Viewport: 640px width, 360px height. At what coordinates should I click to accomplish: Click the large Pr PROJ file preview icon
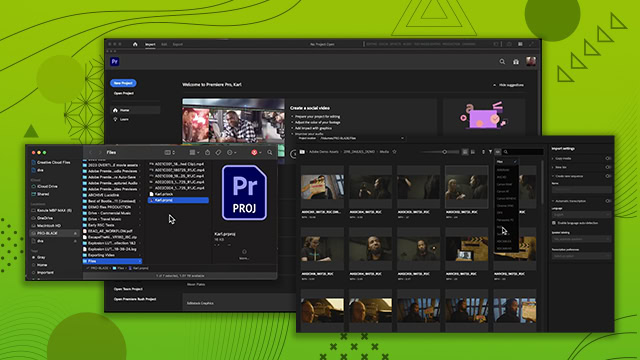coord(244,193)
